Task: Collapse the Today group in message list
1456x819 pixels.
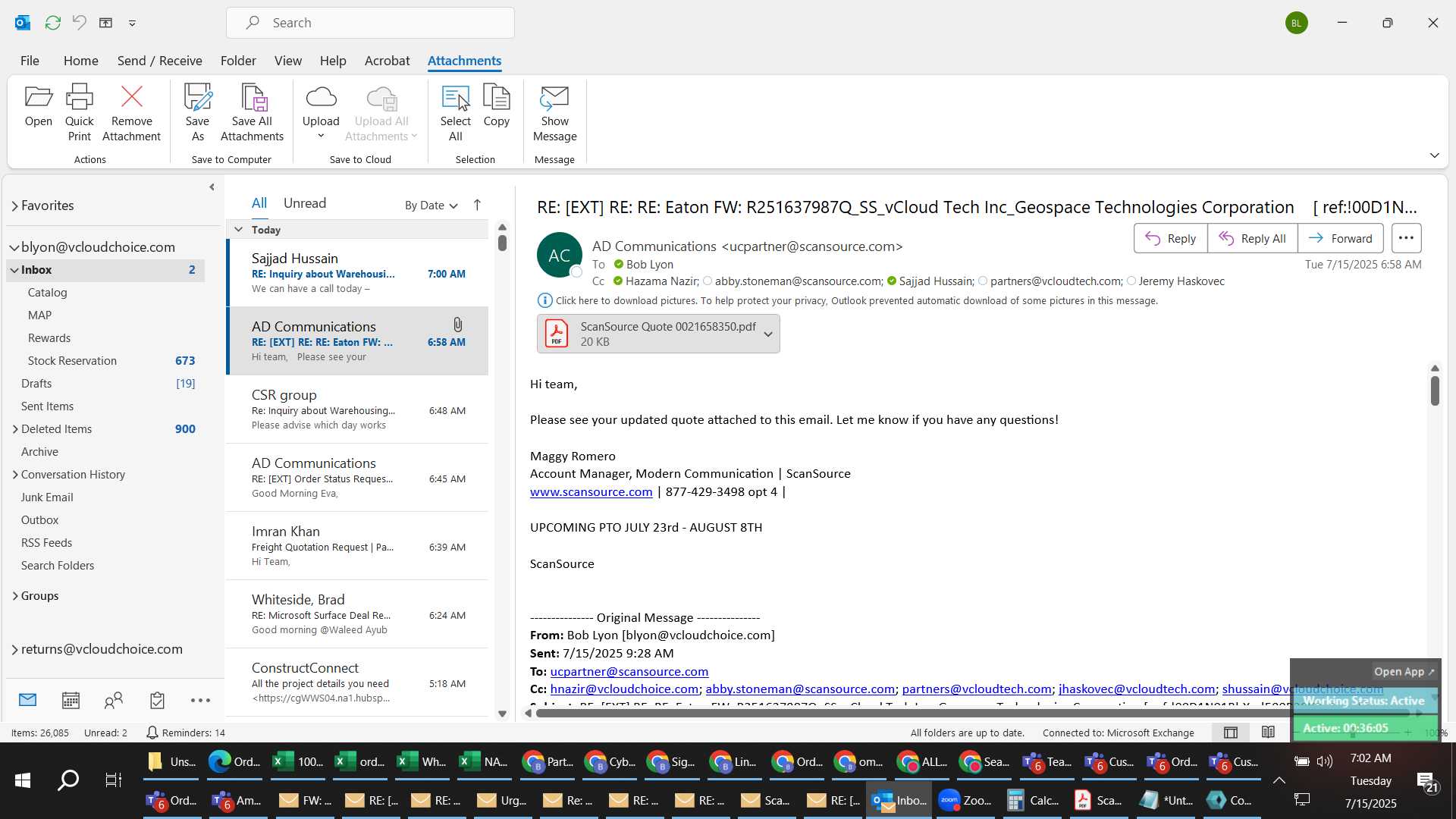Action: pos(239,229)
